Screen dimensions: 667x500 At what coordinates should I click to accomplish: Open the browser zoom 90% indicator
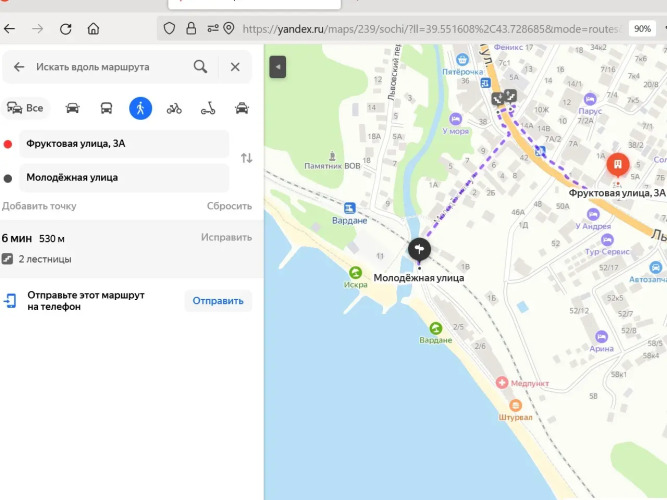tap(642, 29)
